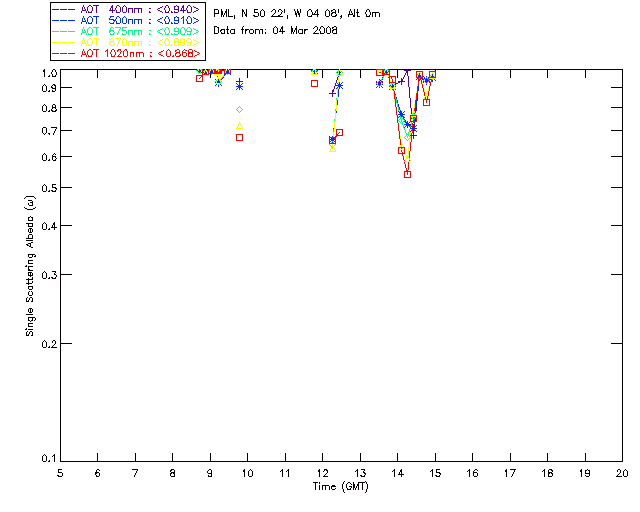Click the 5 hour x-axis label
Image resolution: width=640 pixels, height=512 pixels.
pos(60,473)
